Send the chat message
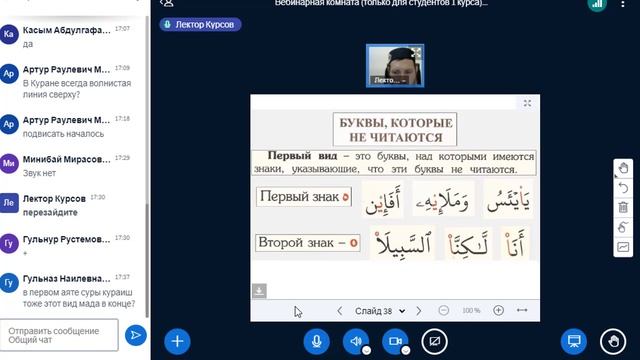640x360 pixels. pos(136,336)
